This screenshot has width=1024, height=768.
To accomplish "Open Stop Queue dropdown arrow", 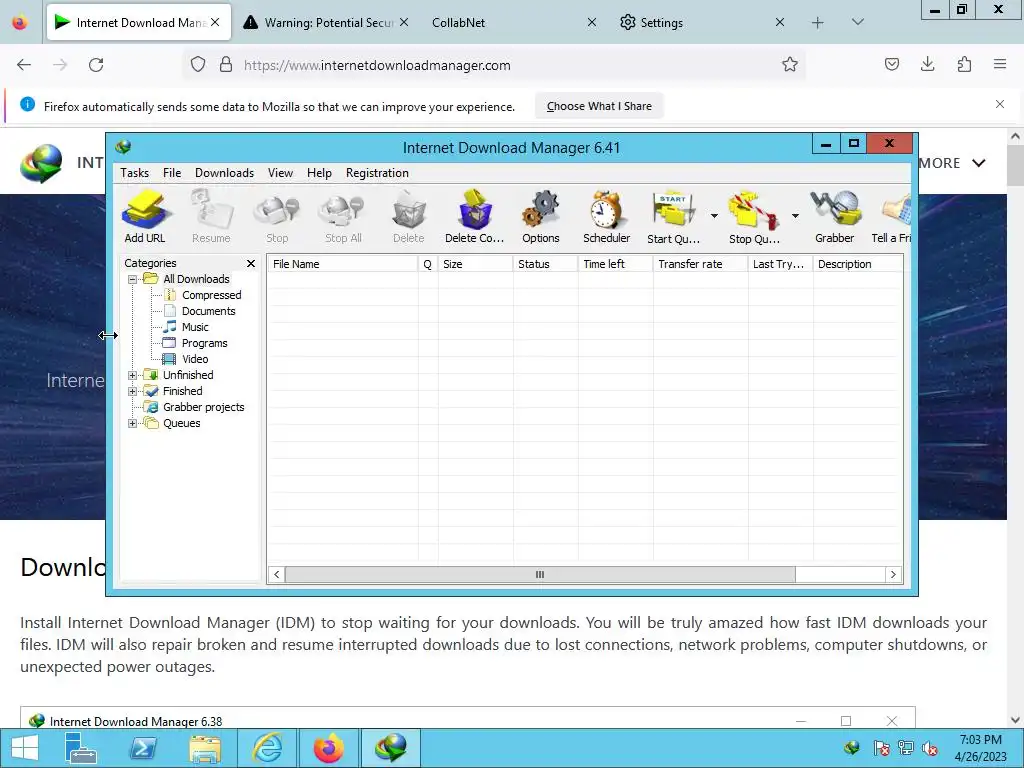I will coord(795,216).
